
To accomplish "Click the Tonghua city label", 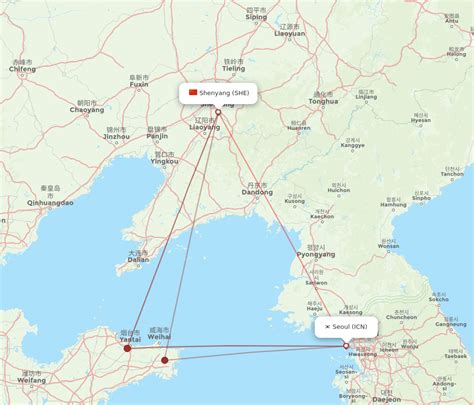I will (x=323, y=101).
